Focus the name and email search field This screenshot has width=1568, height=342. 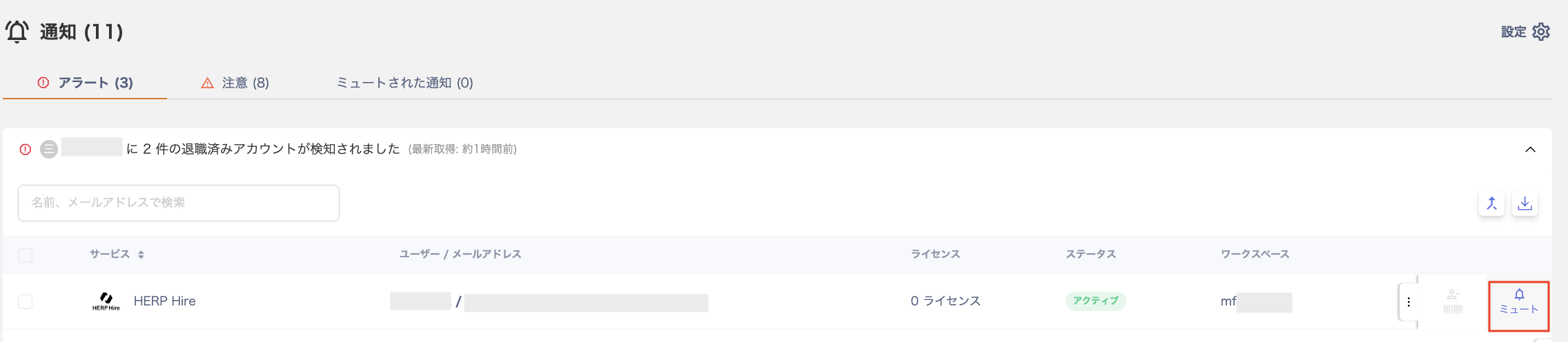[x=179, y=203]
